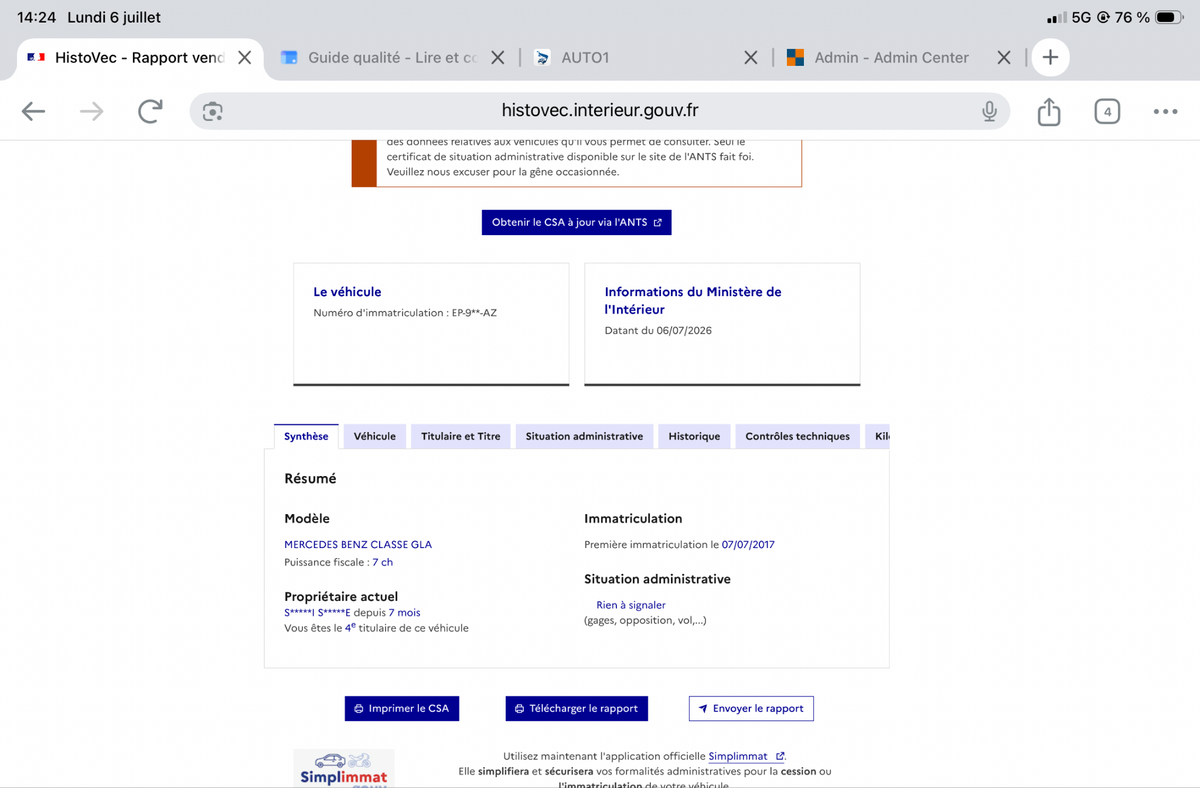Viewport: 1200px width, 788px height.
Task: Click Télécharger le rapport button
Action: click(577, 708)
